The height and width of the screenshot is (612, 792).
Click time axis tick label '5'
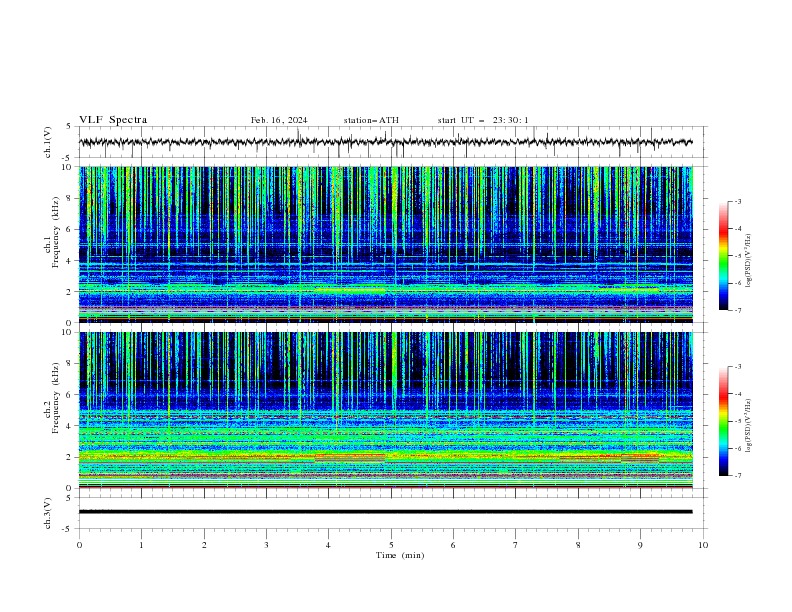(x=391, y=545)
